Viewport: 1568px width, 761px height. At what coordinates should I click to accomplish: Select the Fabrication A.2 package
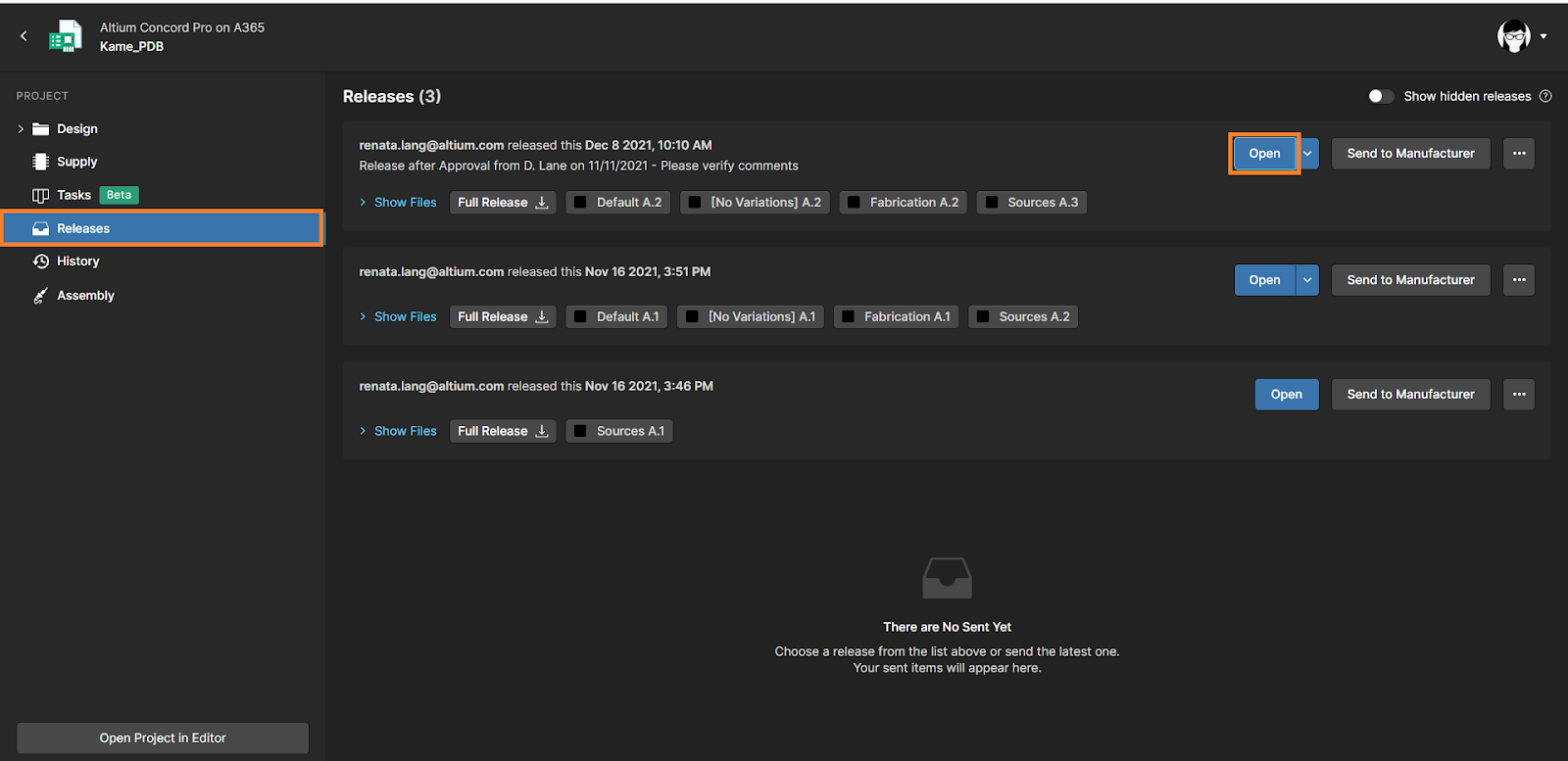903,203
